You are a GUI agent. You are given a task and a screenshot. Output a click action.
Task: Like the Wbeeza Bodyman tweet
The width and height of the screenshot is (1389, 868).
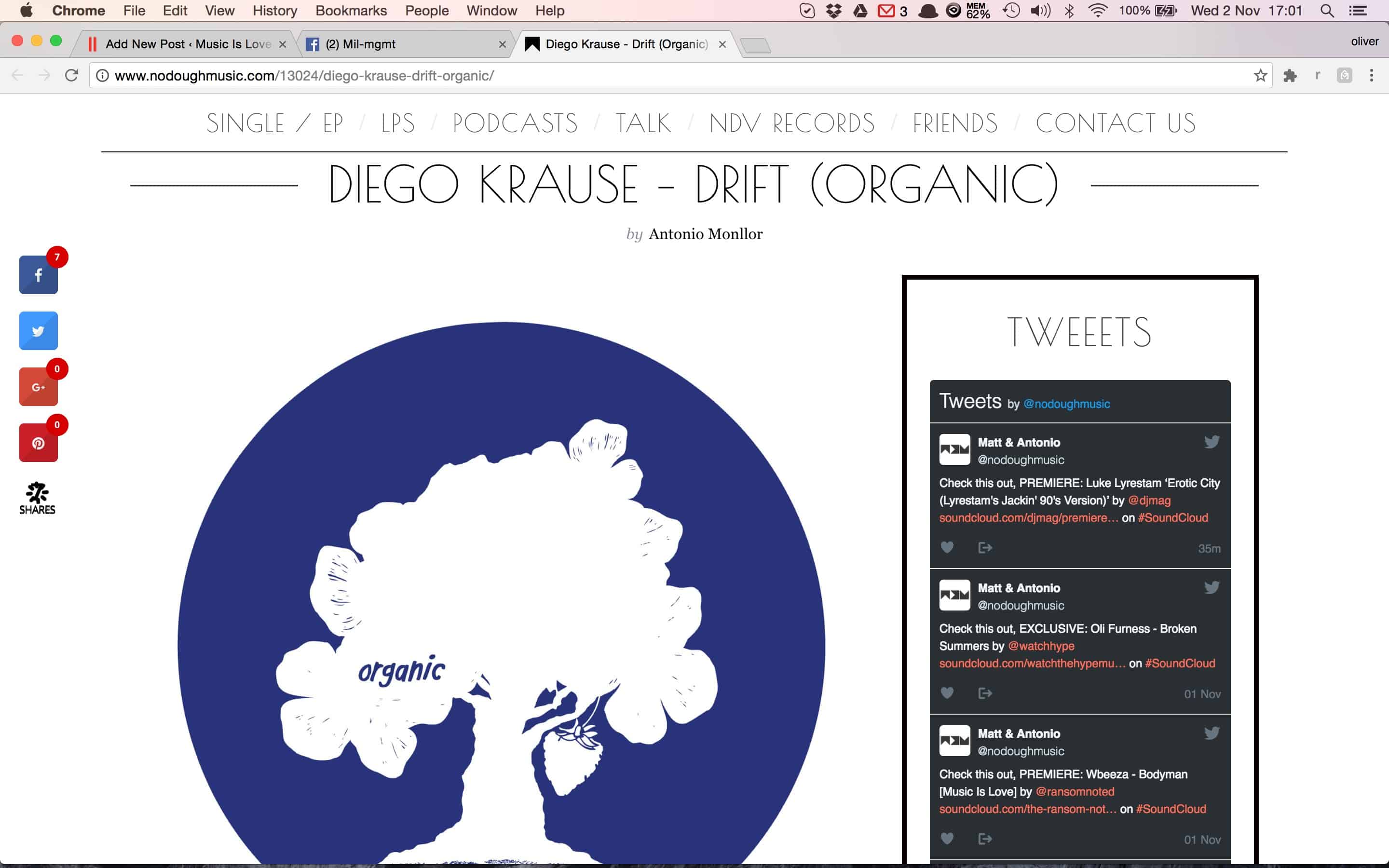pos(947,839)
